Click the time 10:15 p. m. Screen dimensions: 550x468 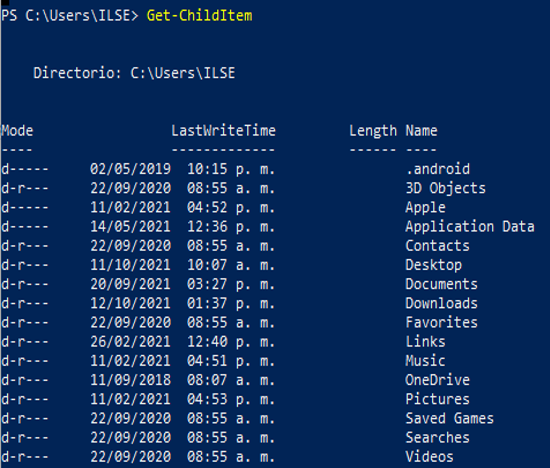click(231, 169)
